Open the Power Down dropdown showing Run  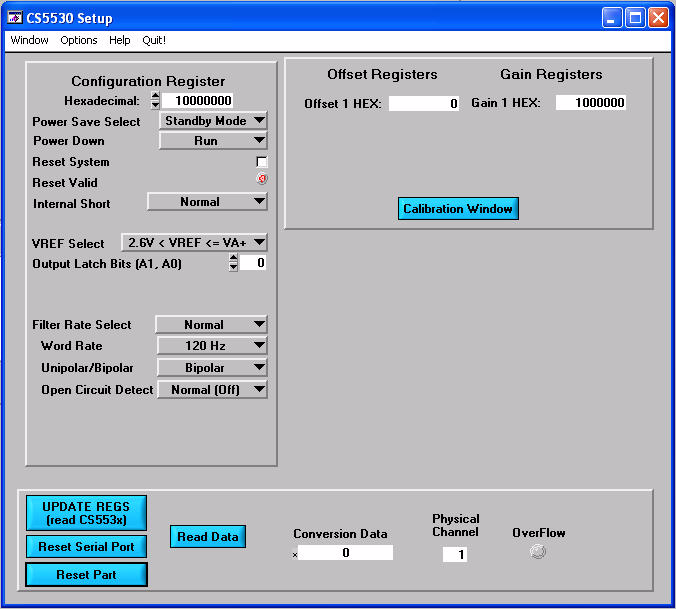click(213, 141)
